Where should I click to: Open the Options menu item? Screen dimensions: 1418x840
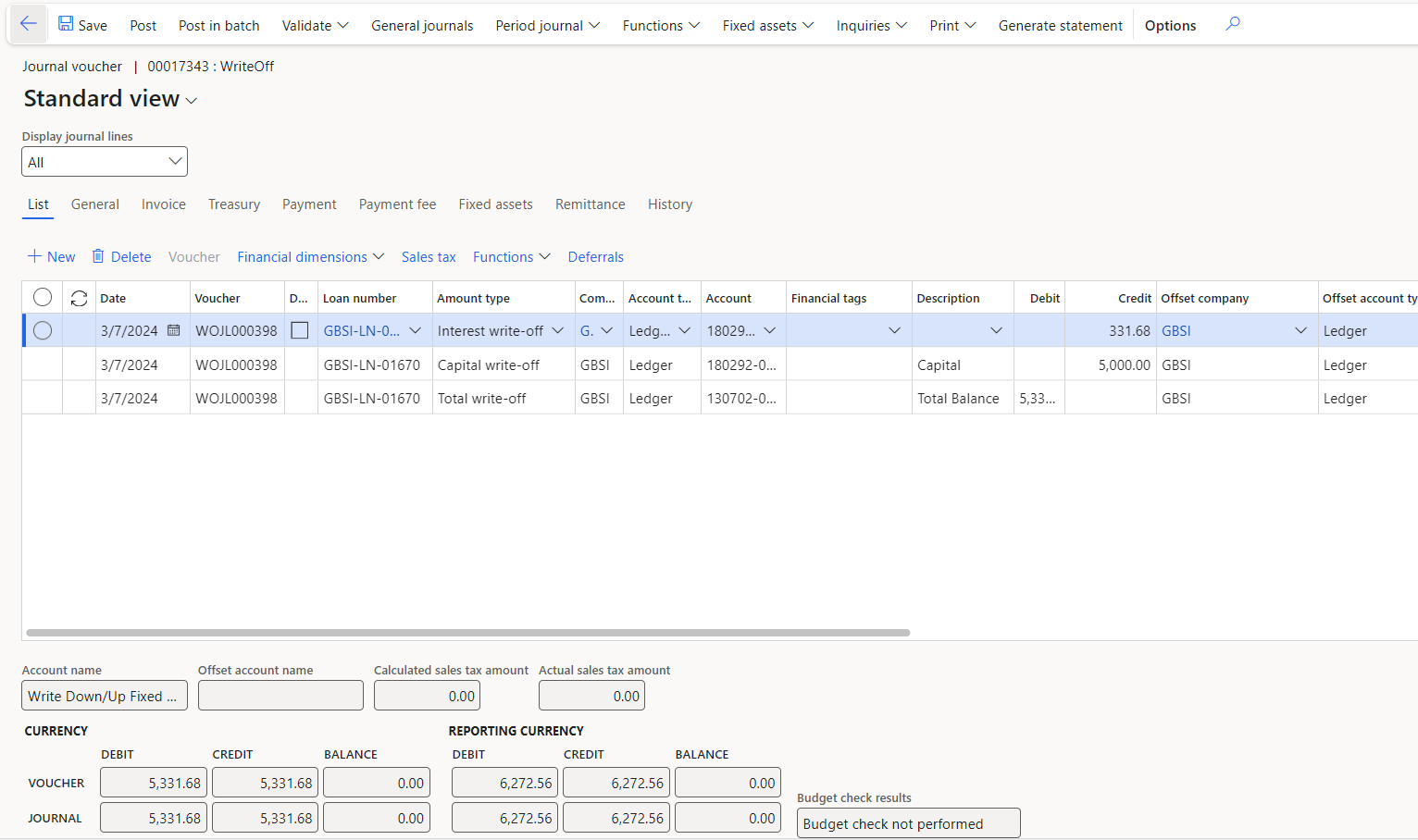[x=1170, y=25]
